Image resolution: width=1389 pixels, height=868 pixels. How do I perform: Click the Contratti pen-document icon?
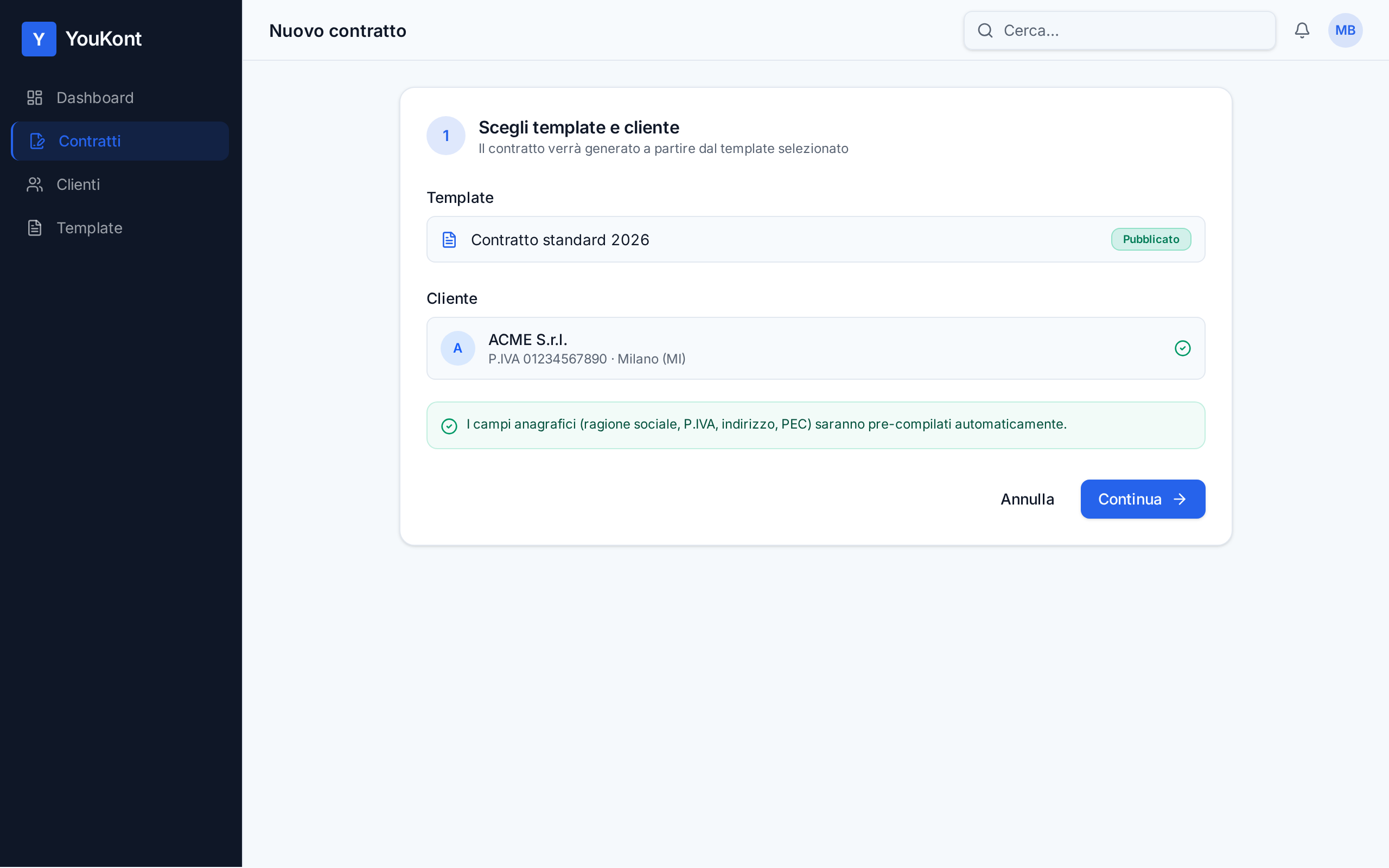pyautogui.click(x=37, y=141)
